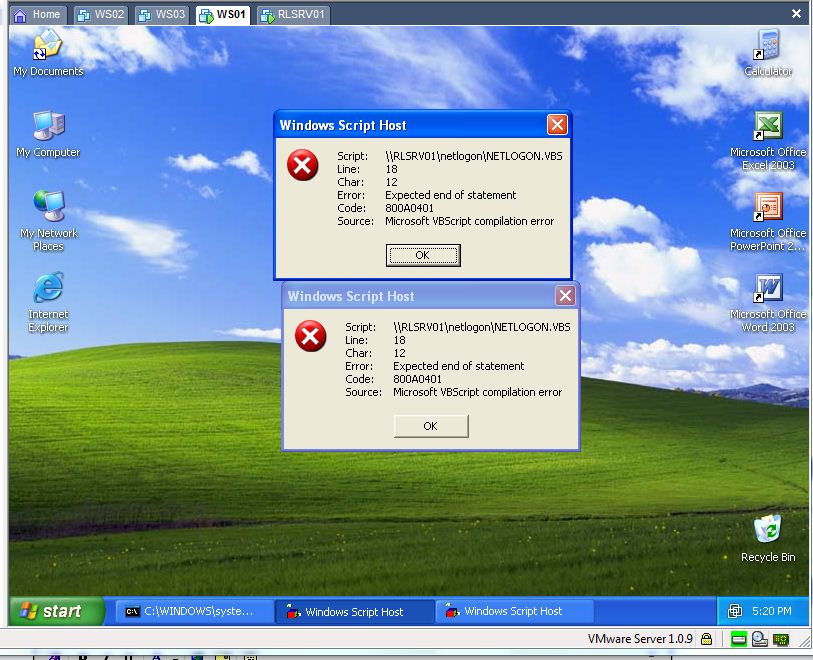
Task: Activate first Windows Script Host taskbar button
Action: (x=355, y=611)
